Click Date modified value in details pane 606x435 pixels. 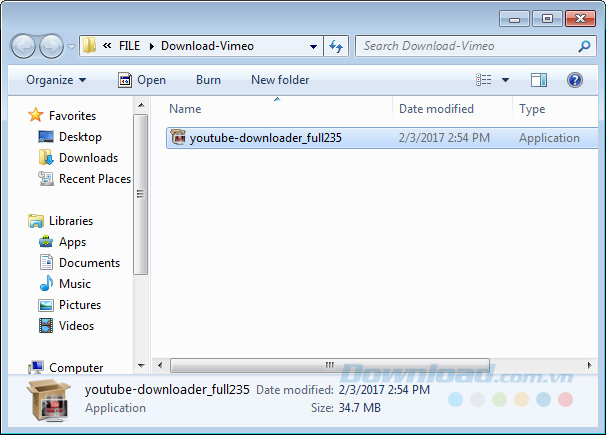coord(384,389)
